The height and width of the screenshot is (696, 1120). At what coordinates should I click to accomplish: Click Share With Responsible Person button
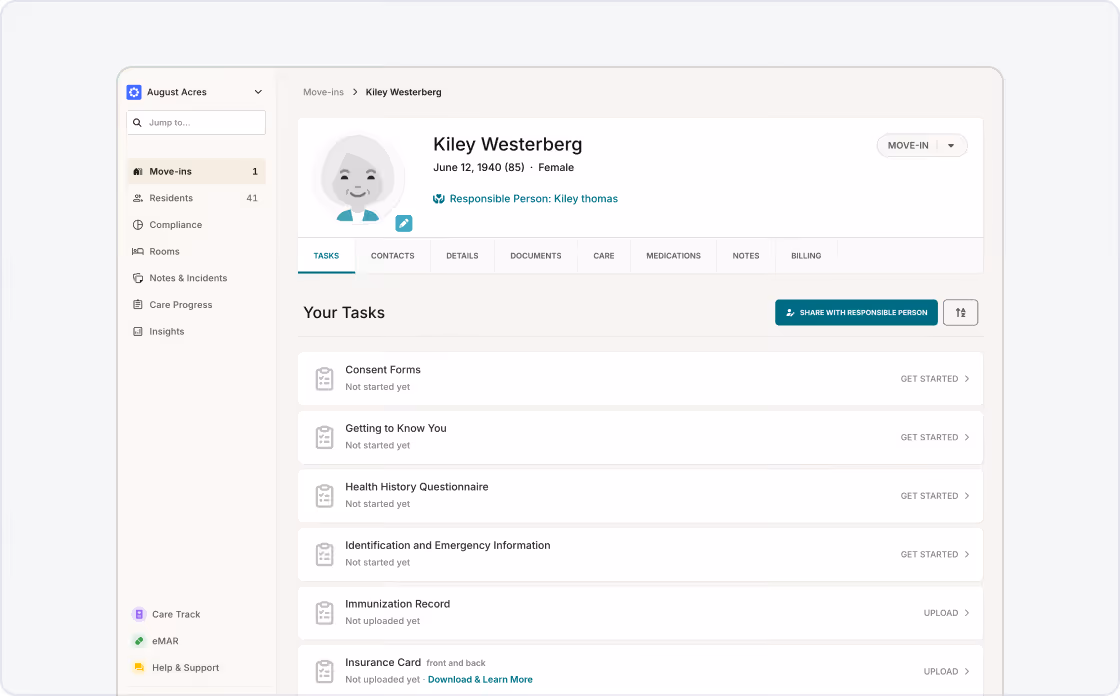[x=856, y=312]
